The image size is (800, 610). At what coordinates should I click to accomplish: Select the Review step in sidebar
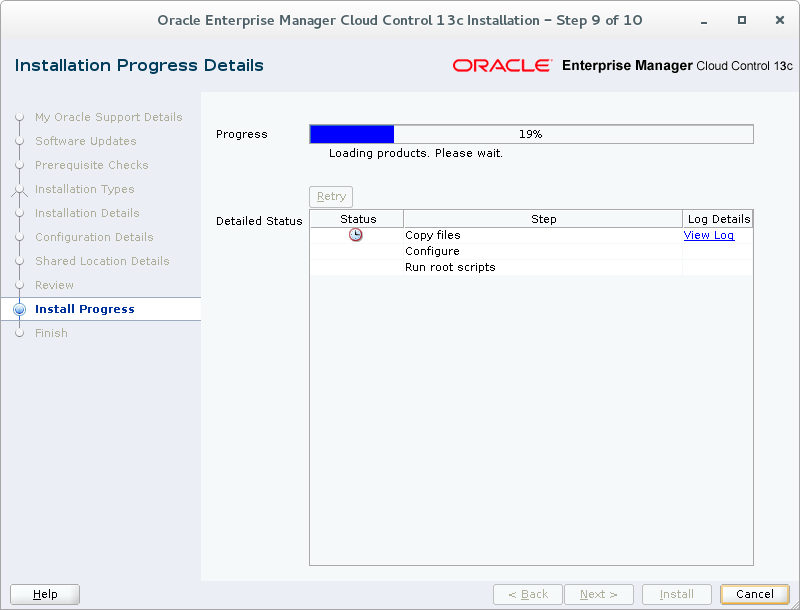point(54,285)
